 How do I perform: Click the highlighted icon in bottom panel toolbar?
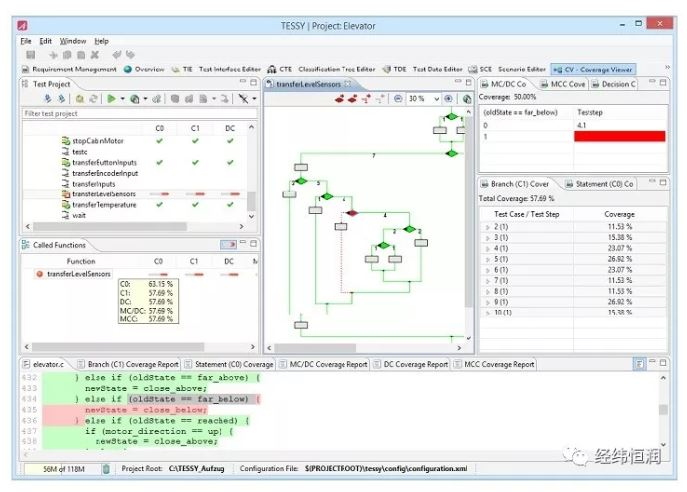[x=639, y=364]
